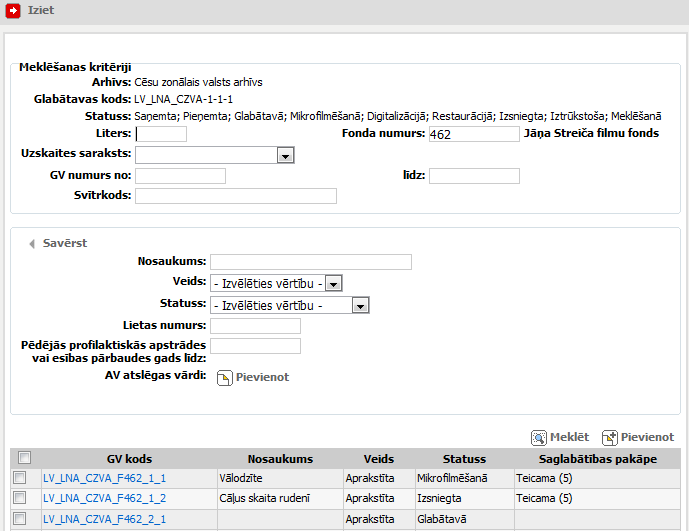689x531 pixels.
Task: Open the LV_LNA_CZVA_F462_2_1 link
Action: 104,519
